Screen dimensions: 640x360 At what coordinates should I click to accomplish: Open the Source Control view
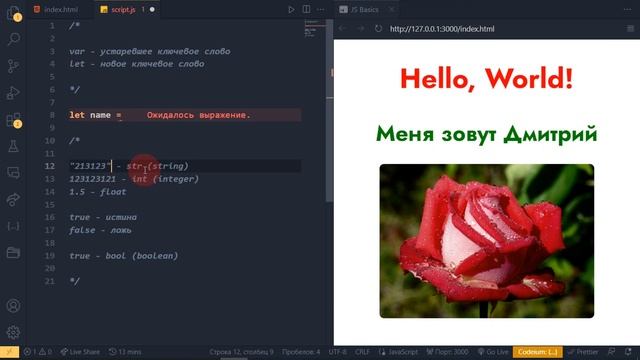click(x=13, y=66)
